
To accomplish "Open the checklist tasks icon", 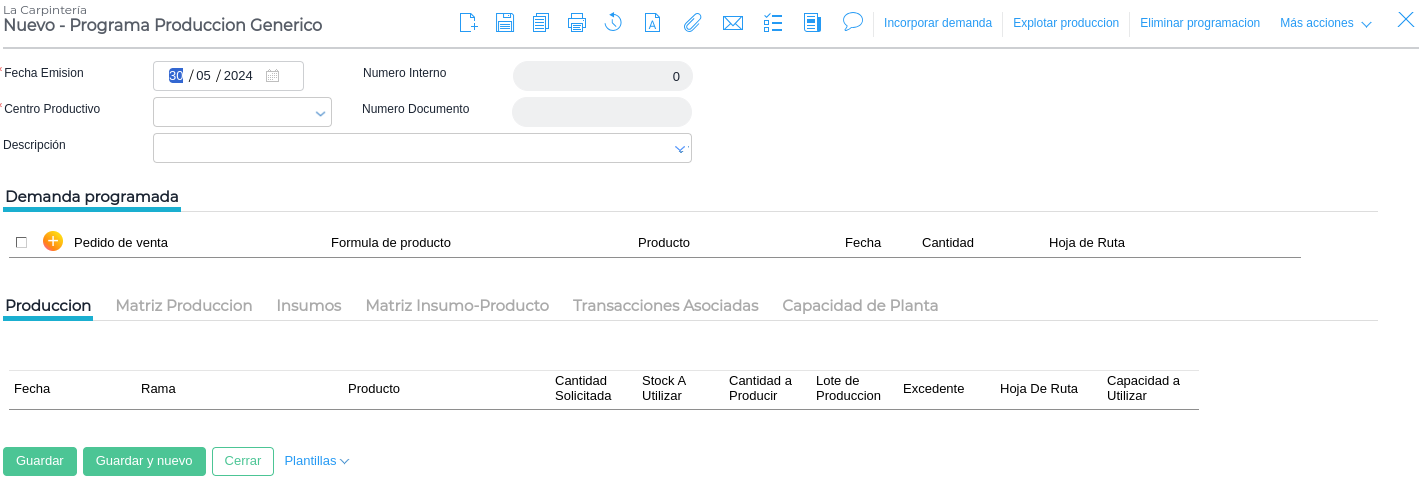I will 772,22.
